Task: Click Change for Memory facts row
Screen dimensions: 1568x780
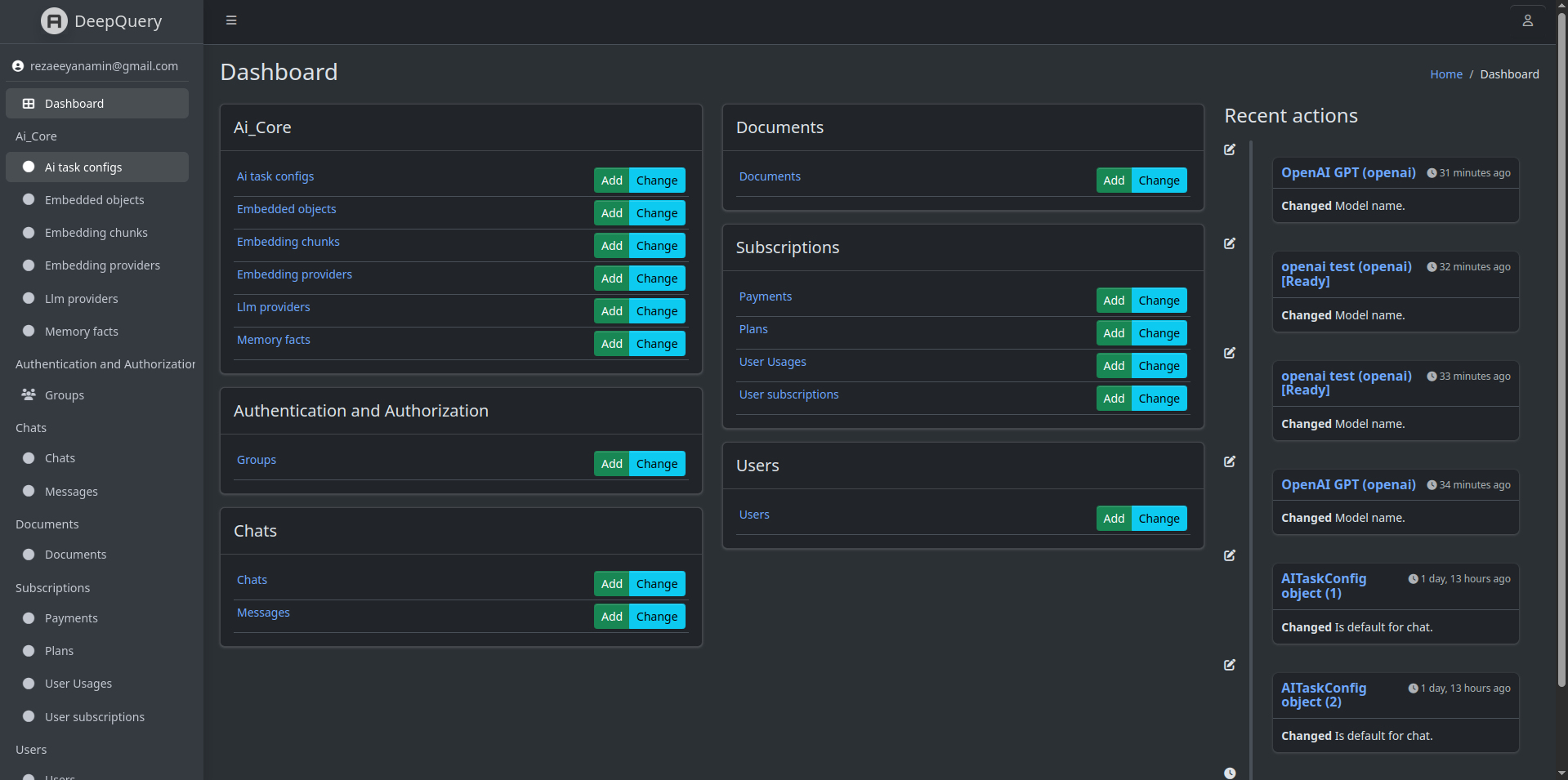Action: 657,344
